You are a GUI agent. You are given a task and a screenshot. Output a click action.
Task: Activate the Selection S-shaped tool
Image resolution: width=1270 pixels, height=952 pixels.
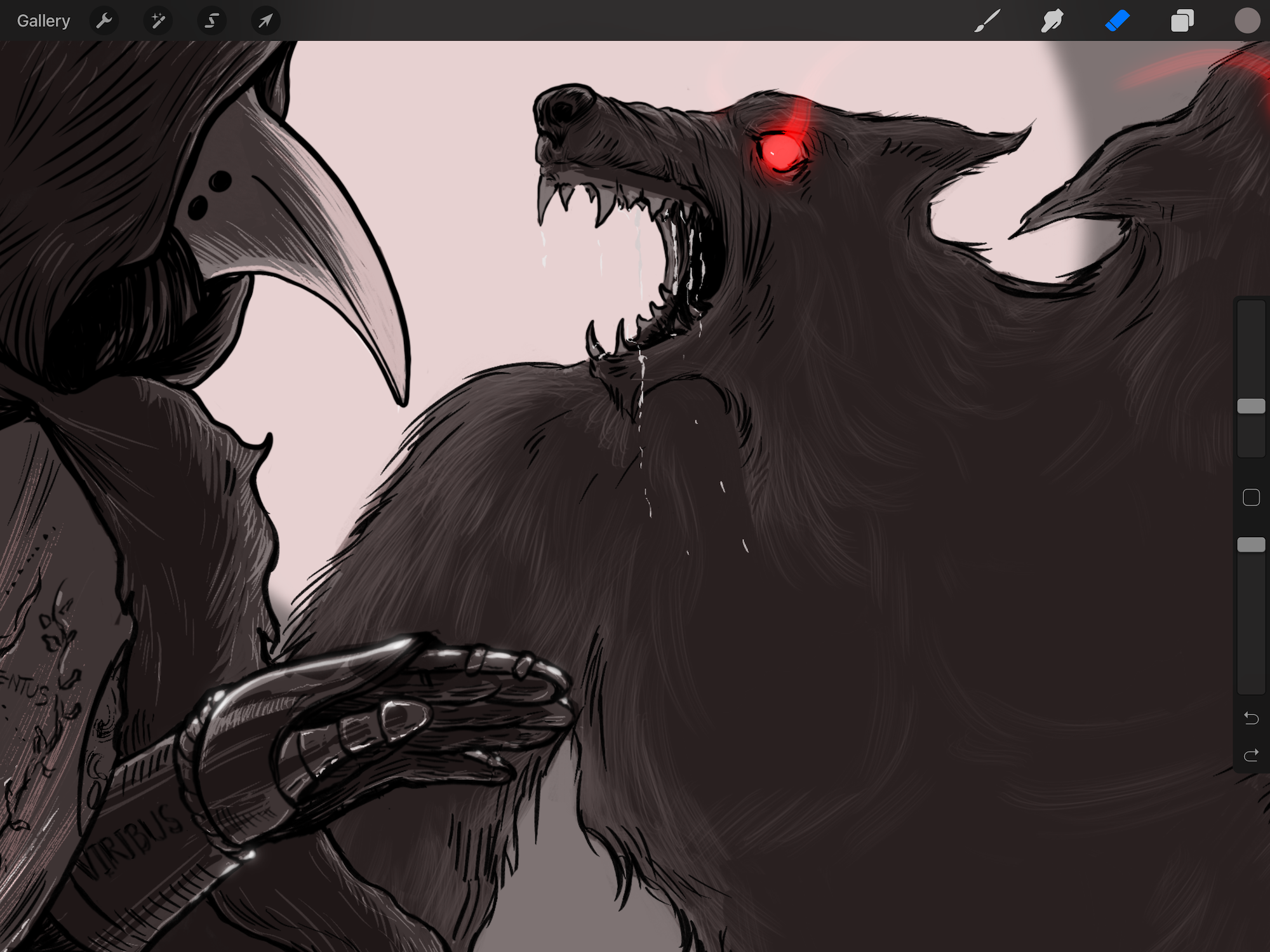[211, 21]
